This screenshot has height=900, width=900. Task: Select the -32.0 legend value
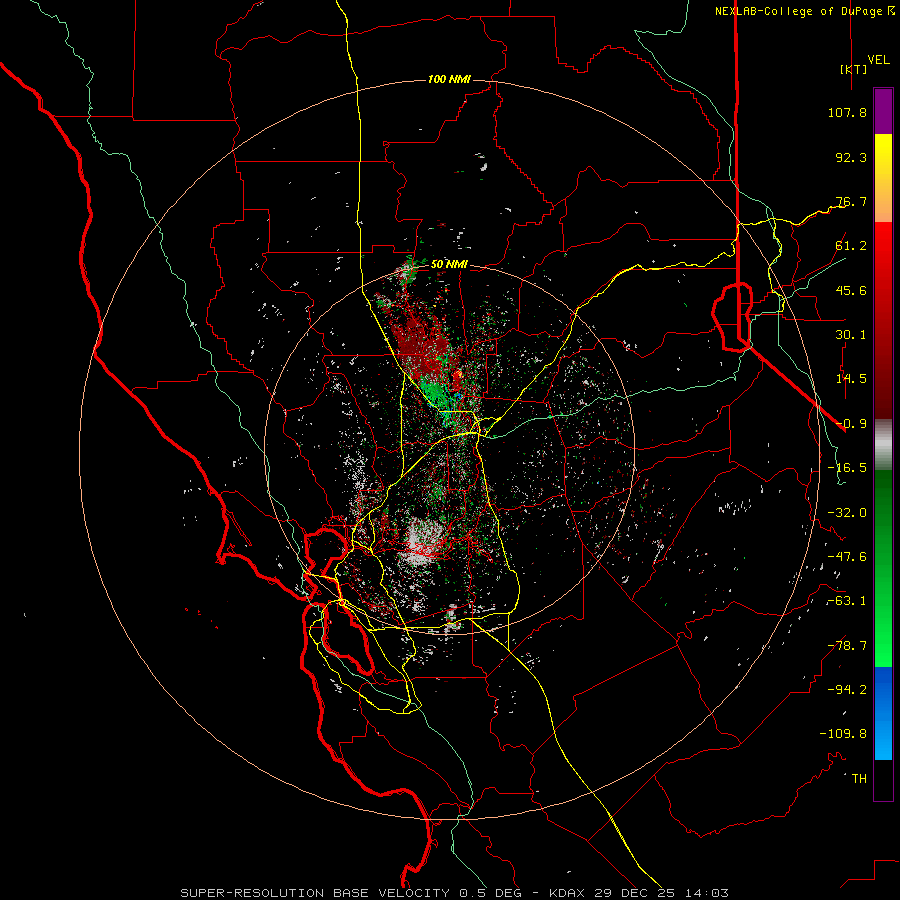coord(847,513)
